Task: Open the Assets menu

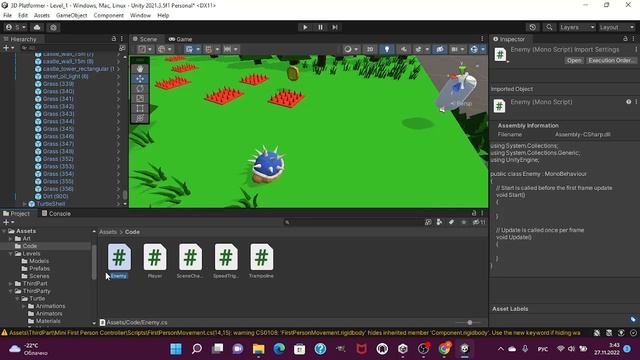Action: [x=42, y=16]
